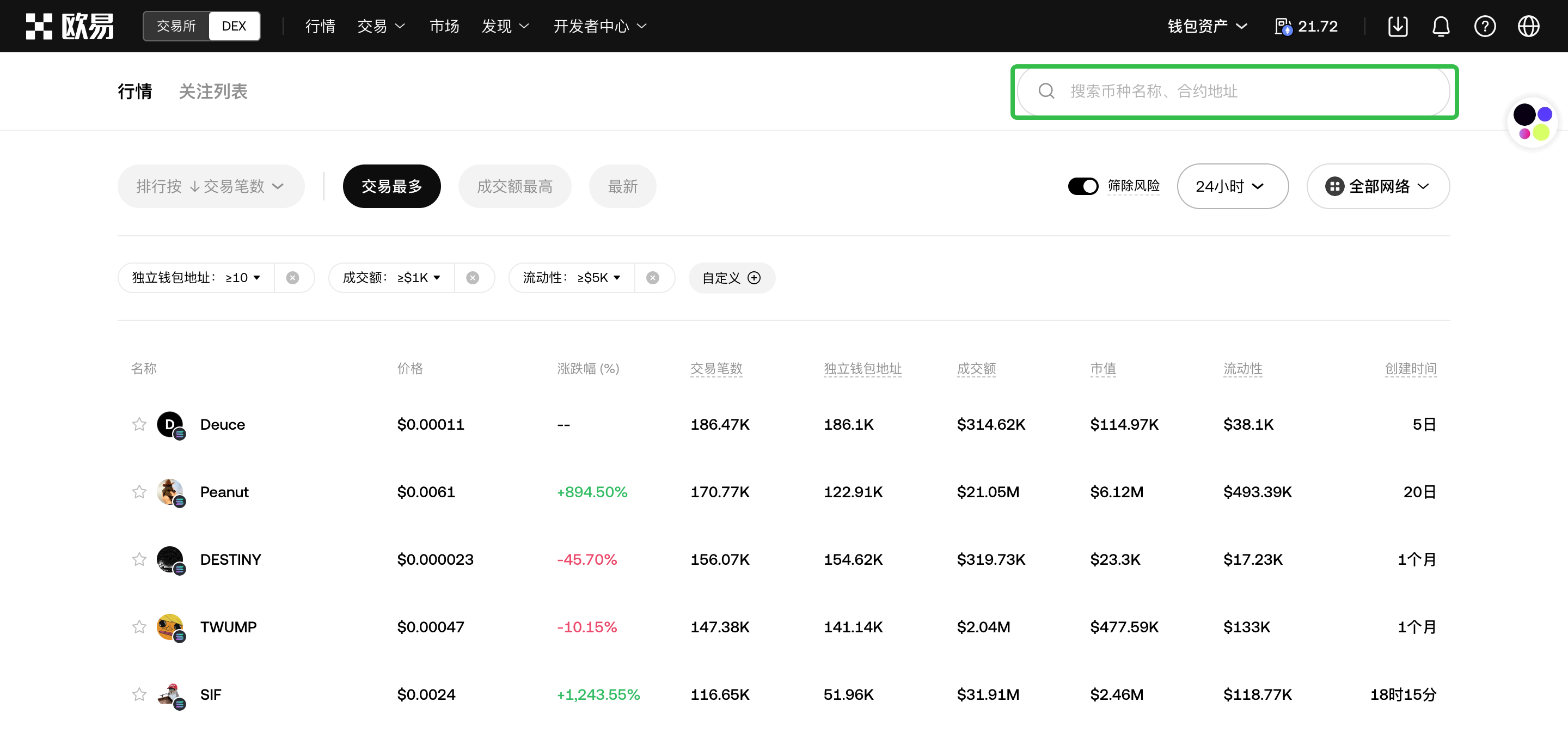Viewport: 1568px width, 732px height.
Task: Remove the 流动性 filter
Action: click(x=653, y=278)
